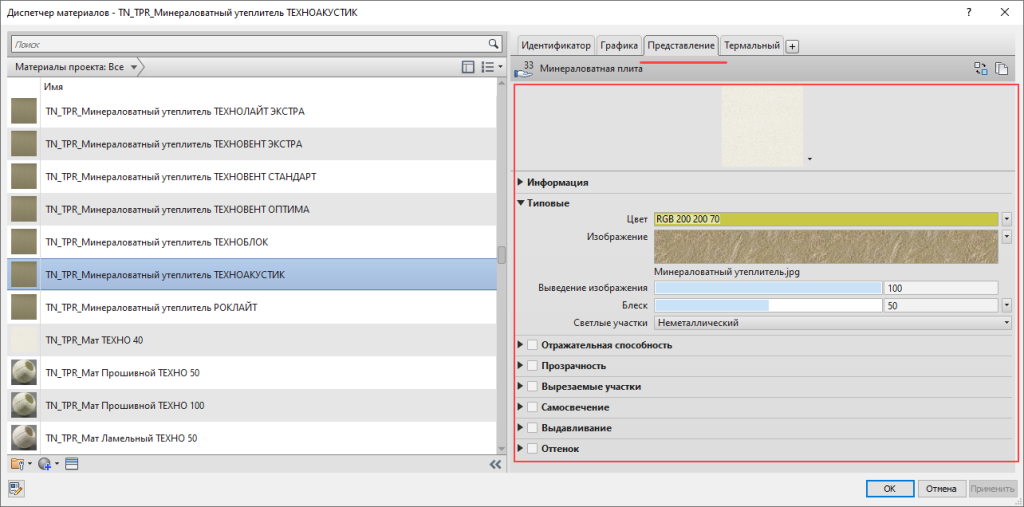The height and width of the screenshot is (507, 1024).
Task: Adjust the Блеск slider
Action: (768, 305)
